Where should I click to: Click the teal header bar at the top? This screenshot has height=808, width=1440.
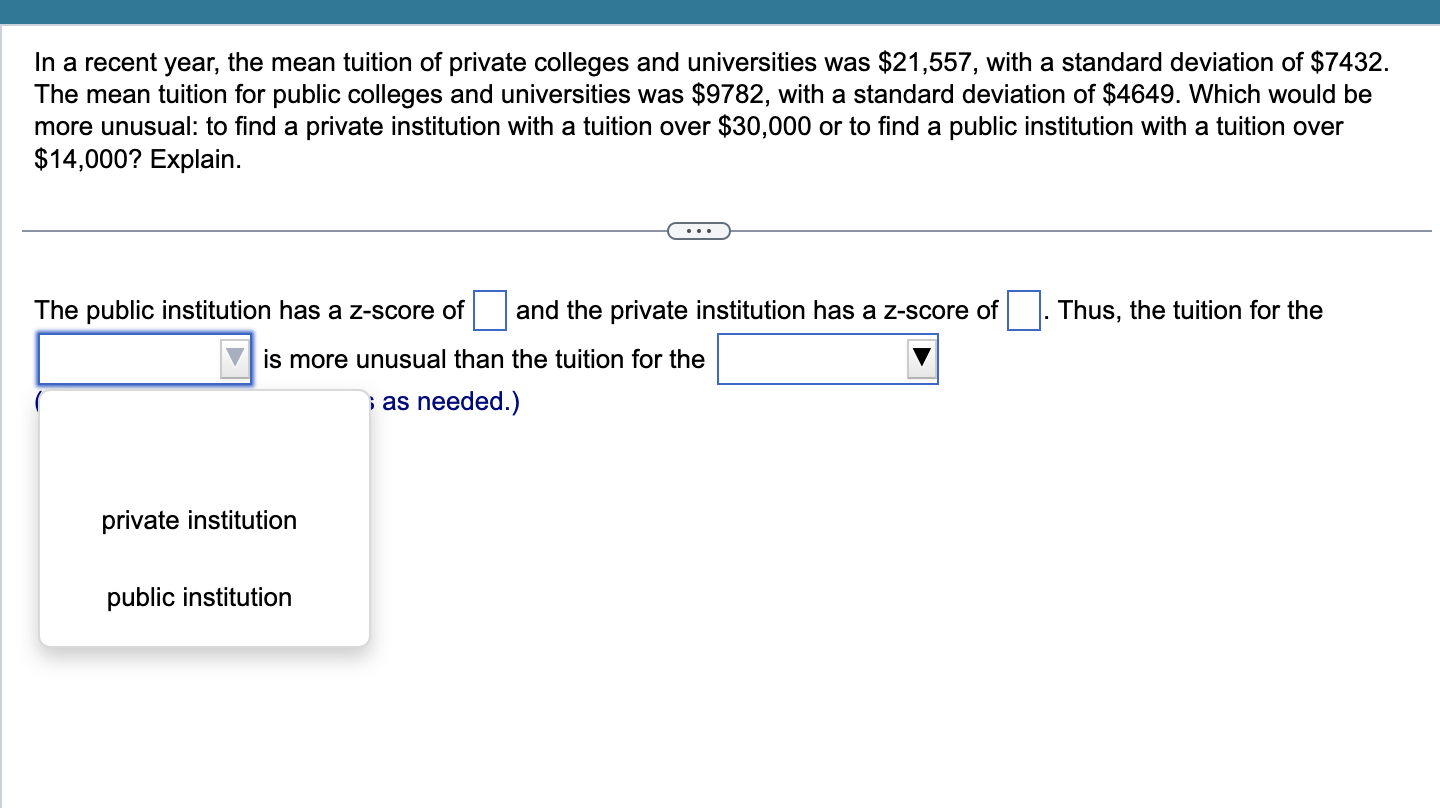coord(720,13)
